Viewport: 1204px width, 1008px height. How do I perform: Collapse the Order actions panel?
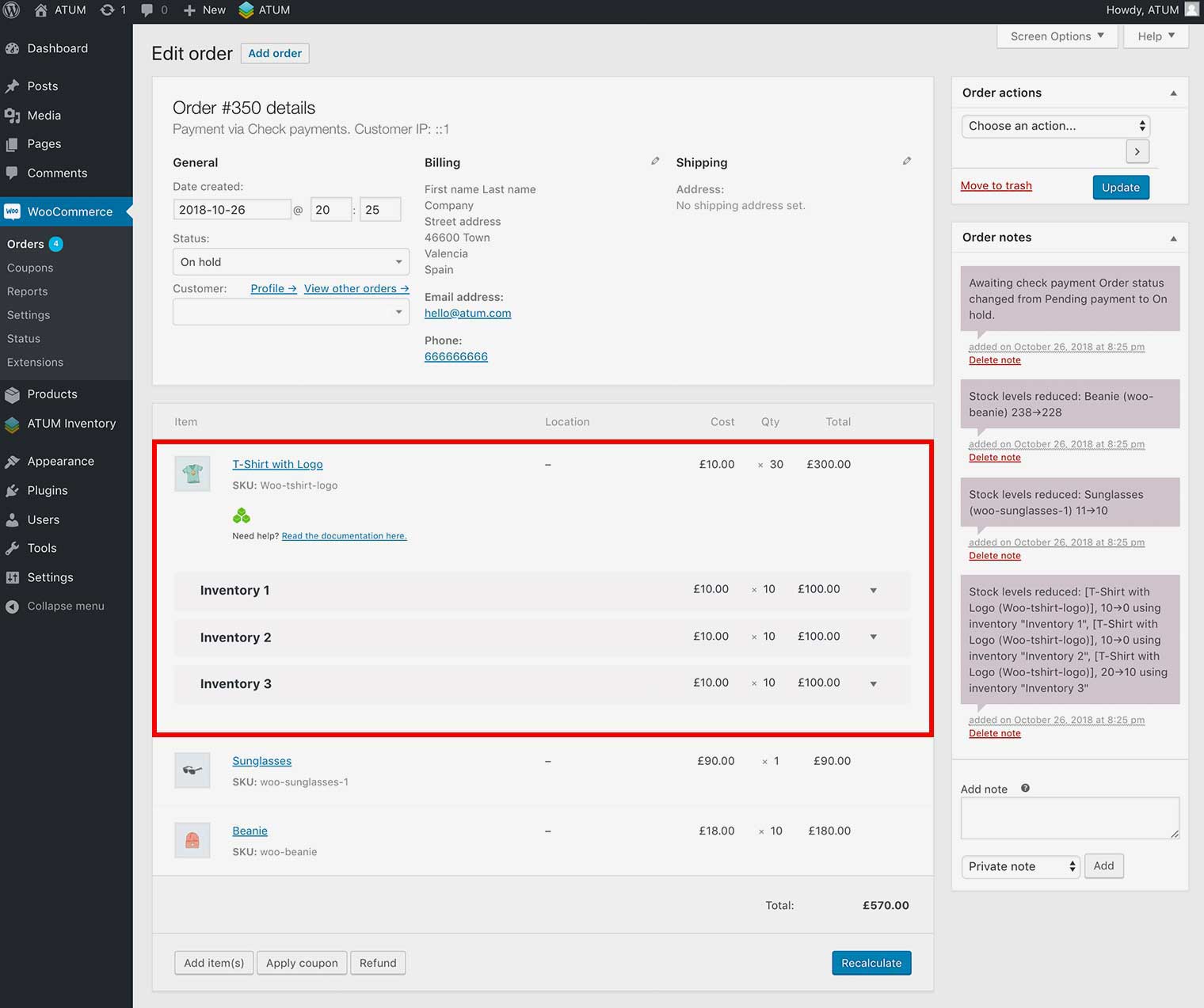[1173, 93]
